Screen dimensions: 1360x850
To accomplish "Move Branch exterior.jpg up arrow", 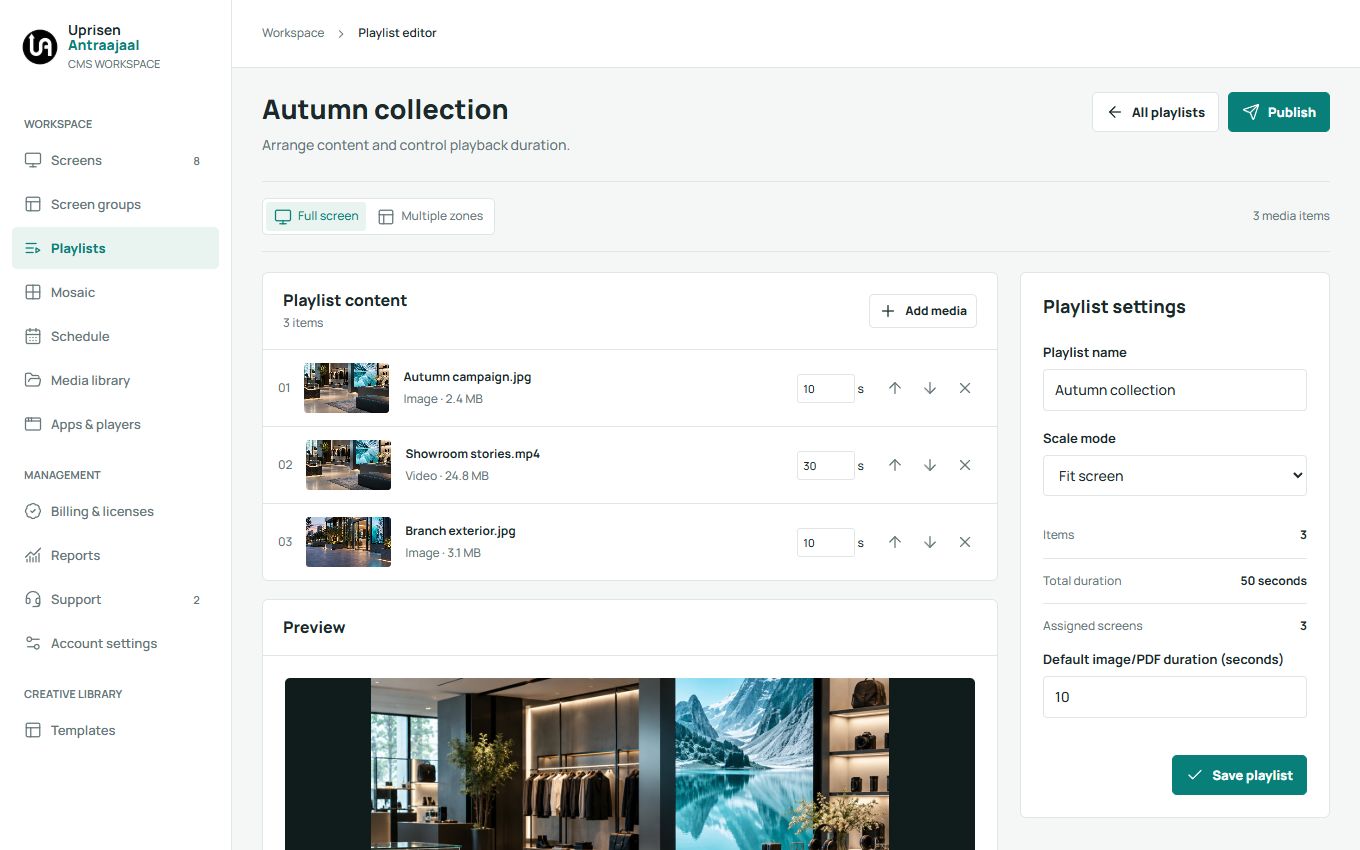I will [895, 542].
